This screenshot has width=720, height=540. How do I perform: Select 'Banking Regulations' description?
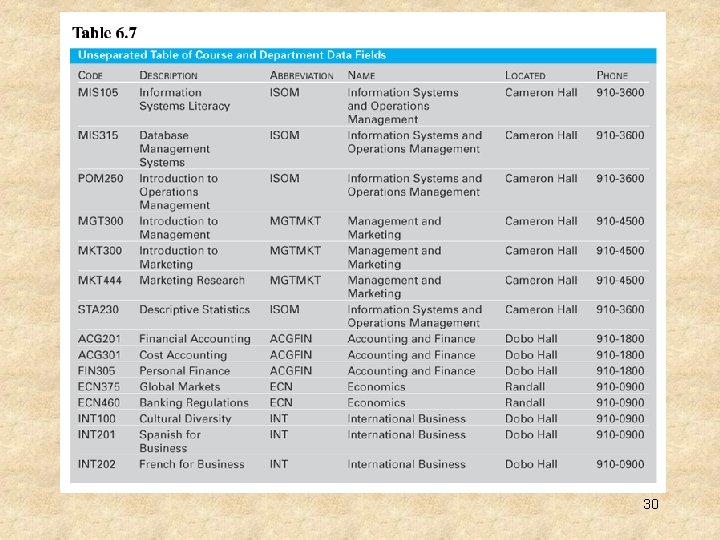coord(194,403)
